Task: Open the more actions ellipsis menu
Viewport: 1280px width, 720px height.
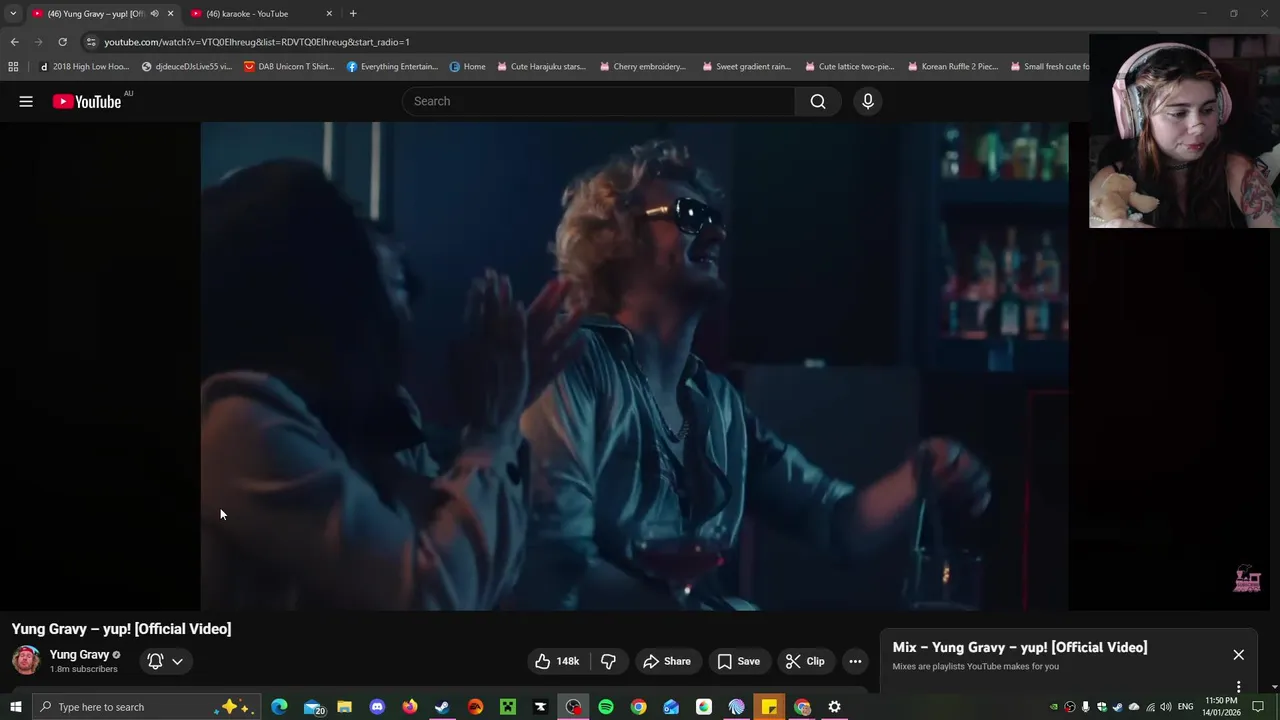Action: click(x=855, y=661)
